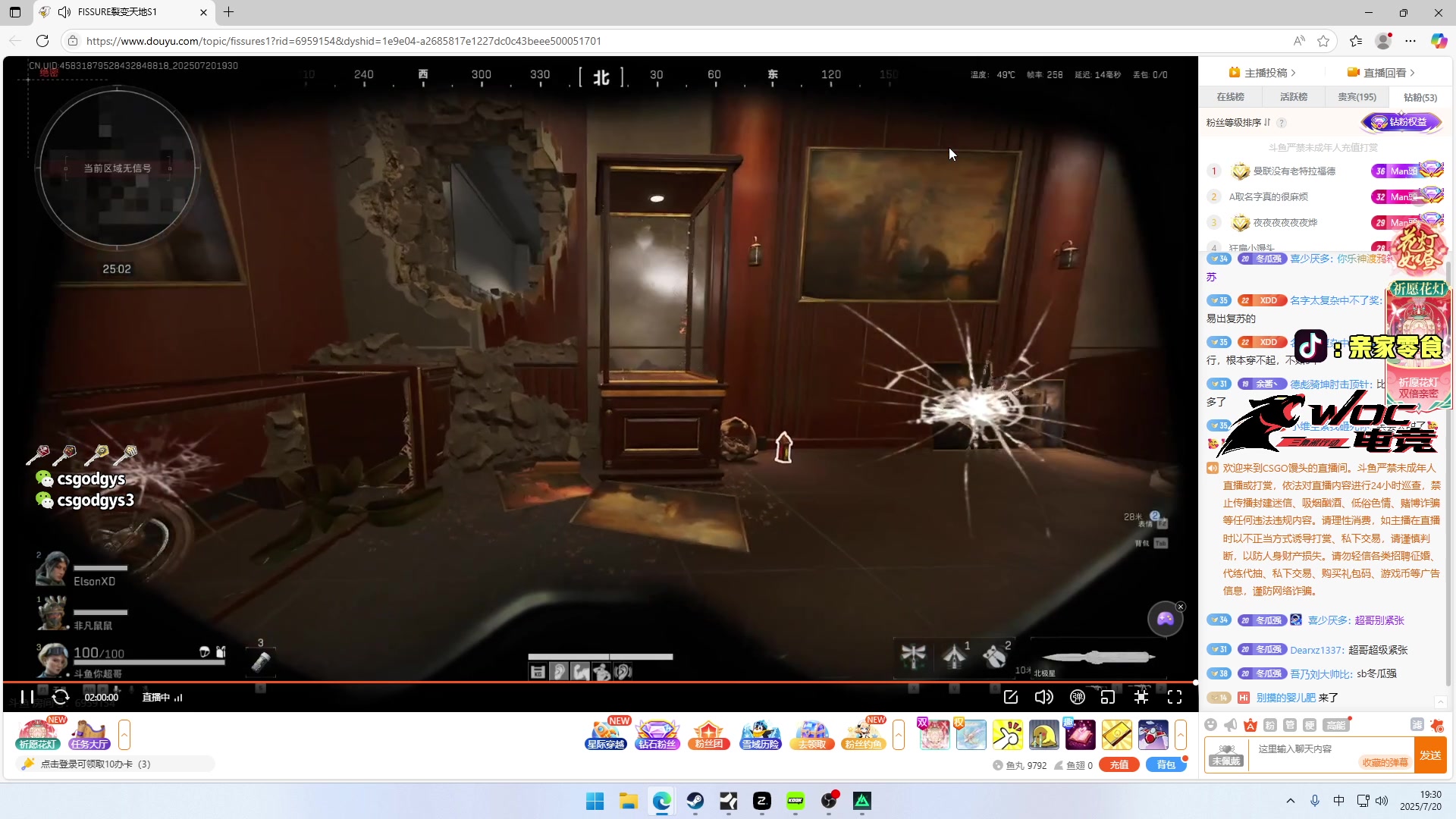Image resolution: width=1456 pixels, height=819 pixels.
Task: Select badge '未佩戴' slot
Action: [x=1226, y=755]
